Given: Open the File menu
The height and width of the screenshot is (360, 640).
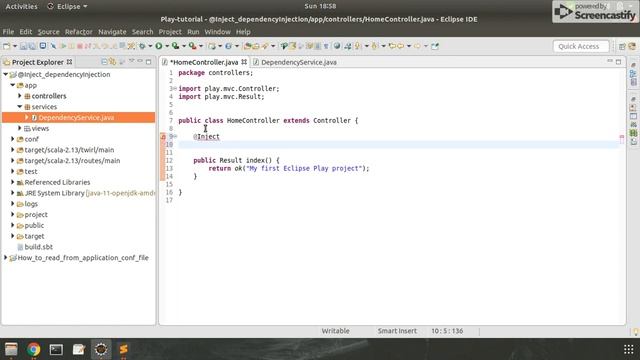Looking at the screenshot, I should point(8,32).
